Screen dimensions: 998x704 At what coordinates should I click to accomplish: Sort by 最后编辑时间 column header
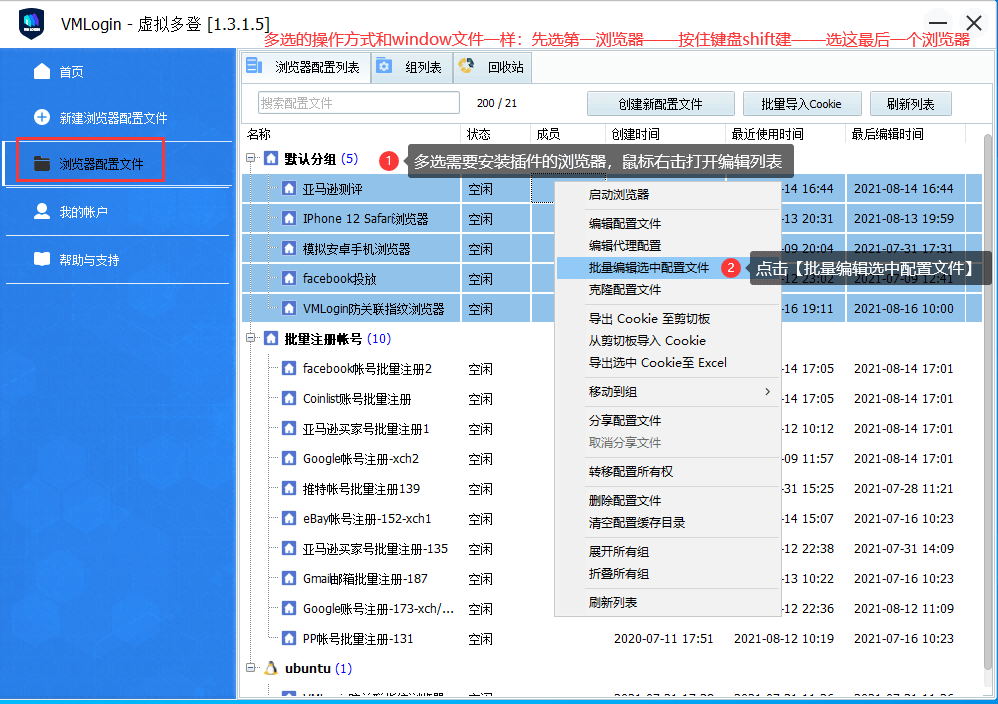point(905,134)
